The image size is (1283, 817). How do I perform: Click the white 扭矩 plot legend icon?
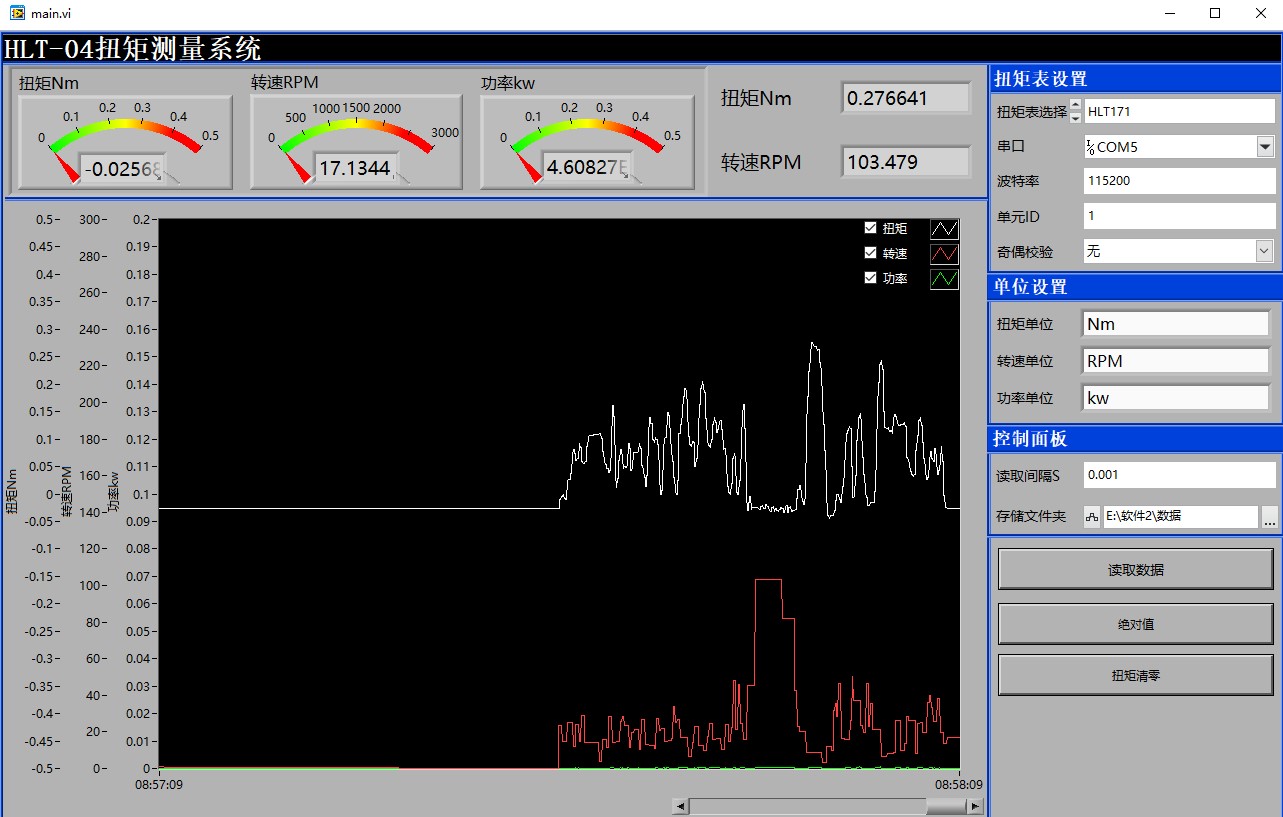coord(944,229)
